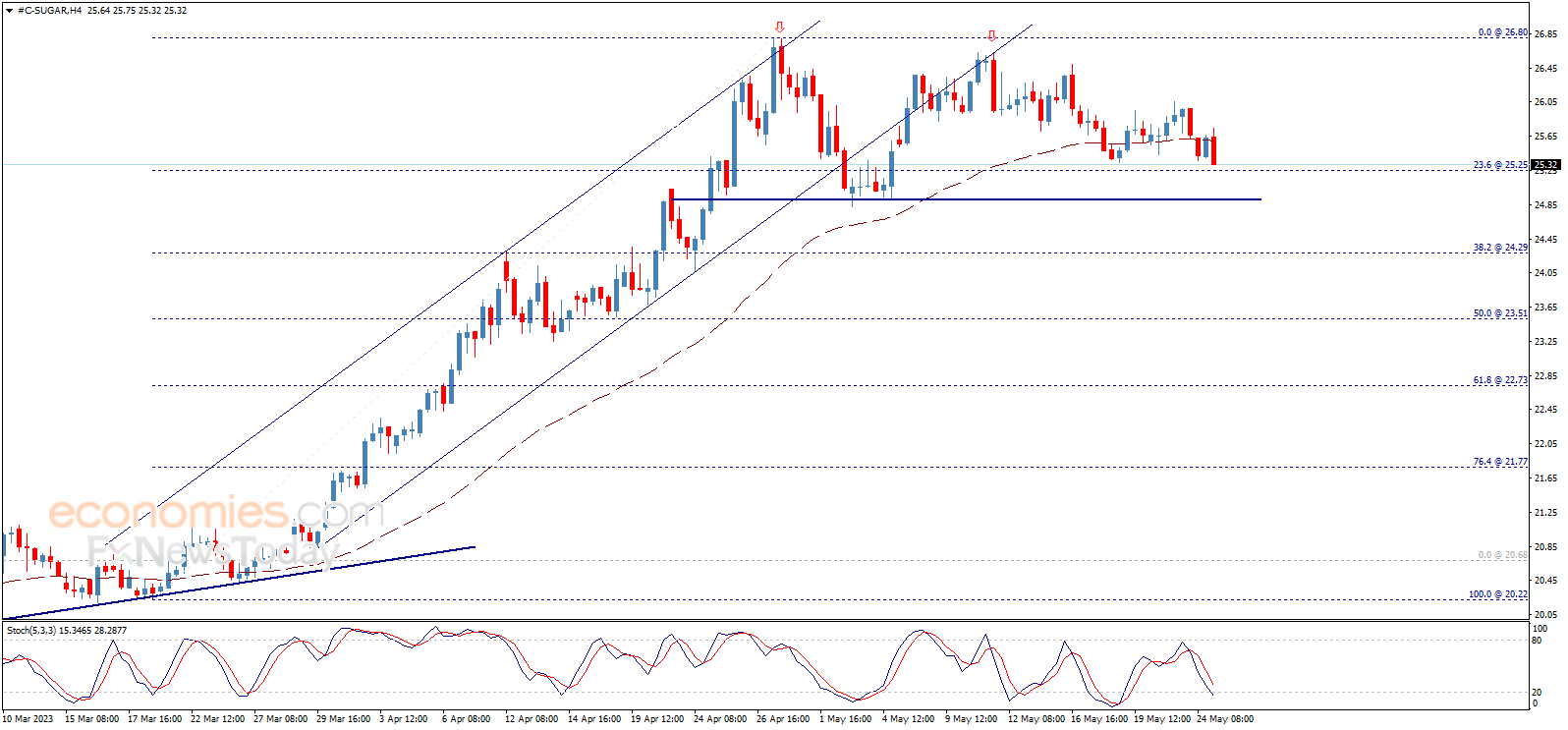The image size is (1568, 730).
Task: Select the Fibonacci label 61.8 @ 22.73
Action: [1500, 380]
